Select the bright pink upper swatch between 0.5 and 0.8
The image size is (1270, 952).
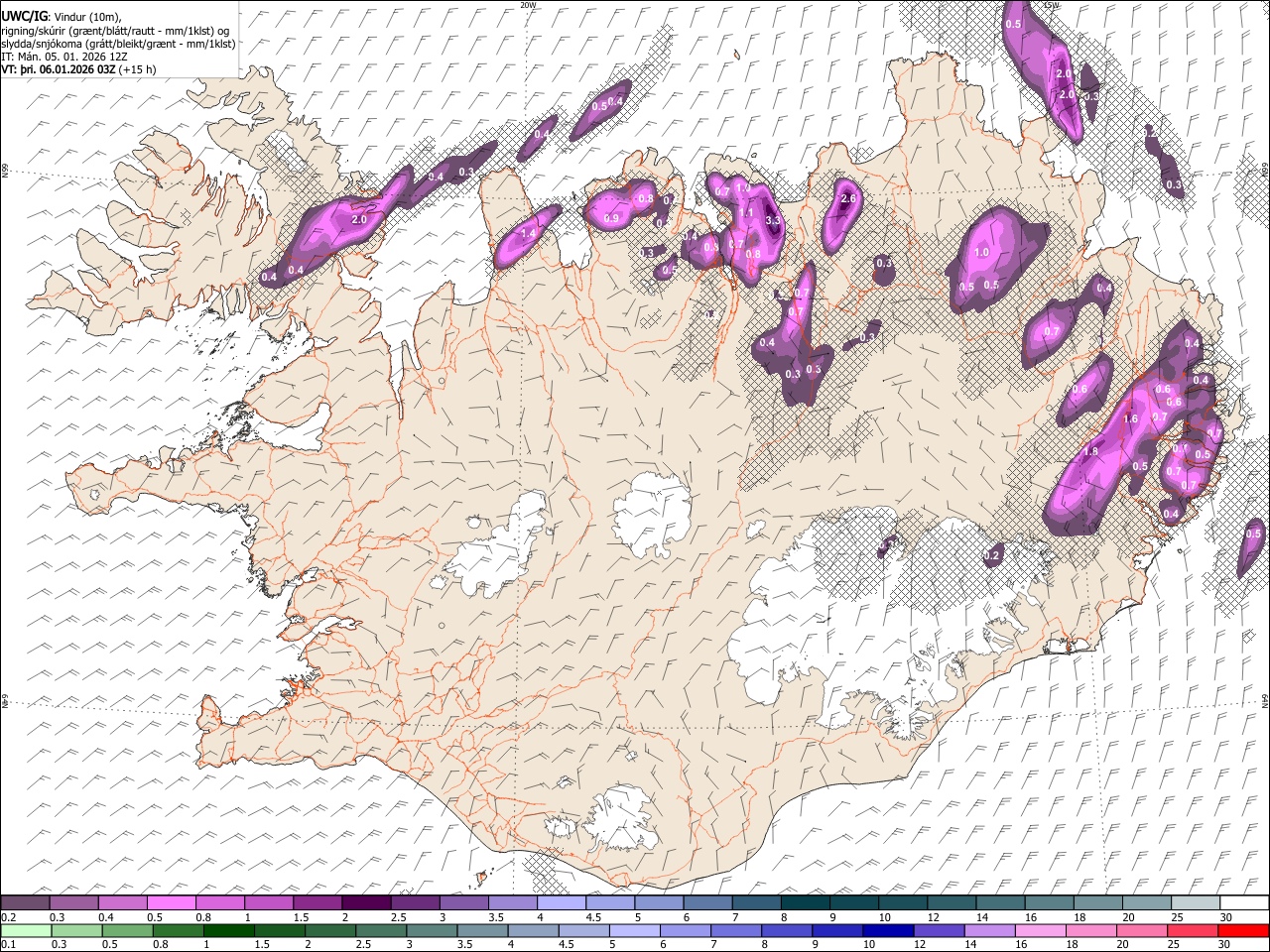(172, 902)
